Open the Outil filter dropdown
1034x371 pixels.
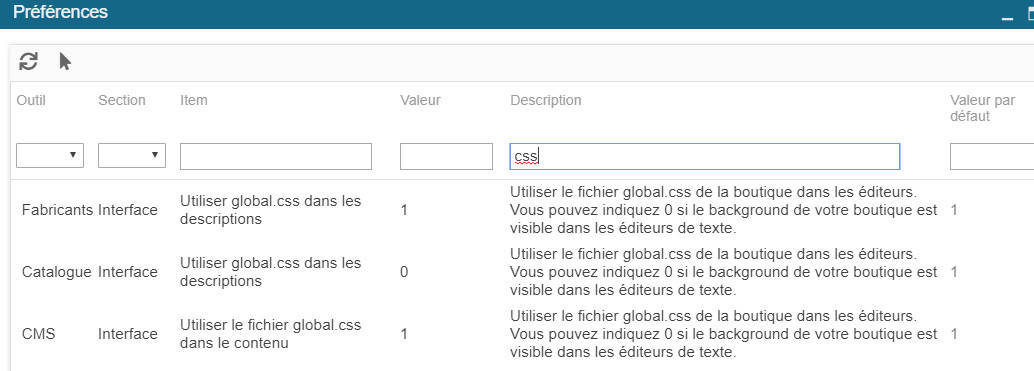[49, 156]
